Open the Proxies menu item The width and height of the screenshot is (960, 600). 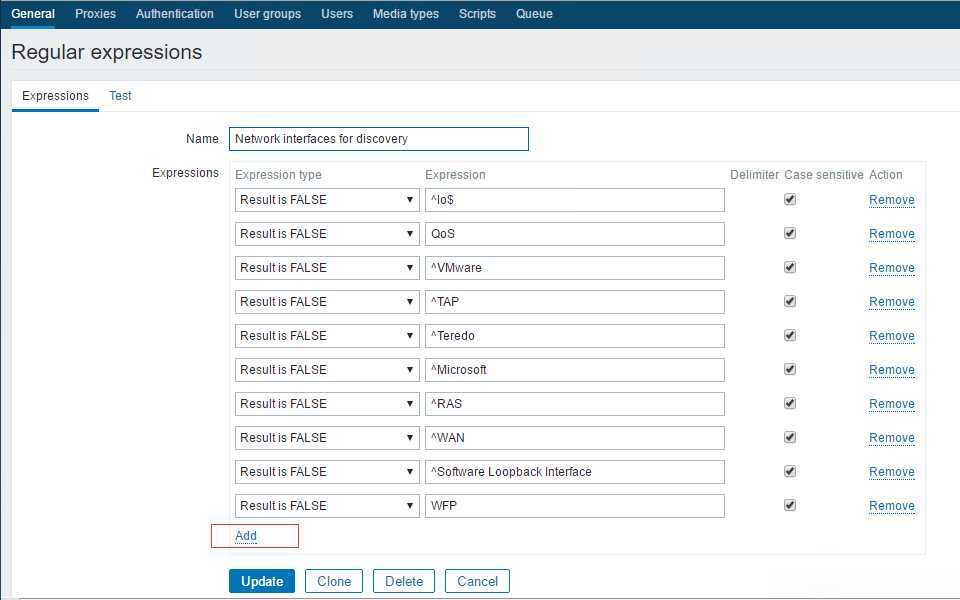tap(95, 13)
